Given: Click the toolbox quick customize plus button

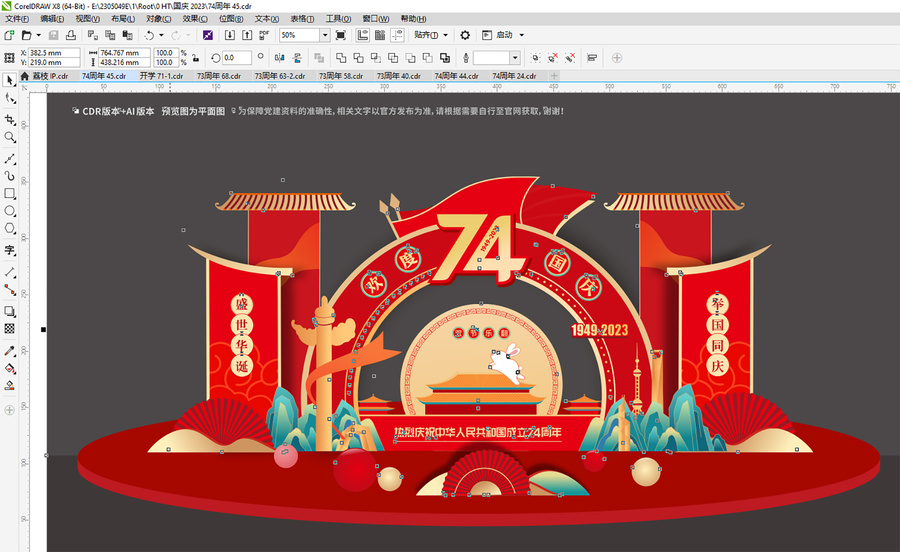Looking at the screenshot, I should (9, 410).
